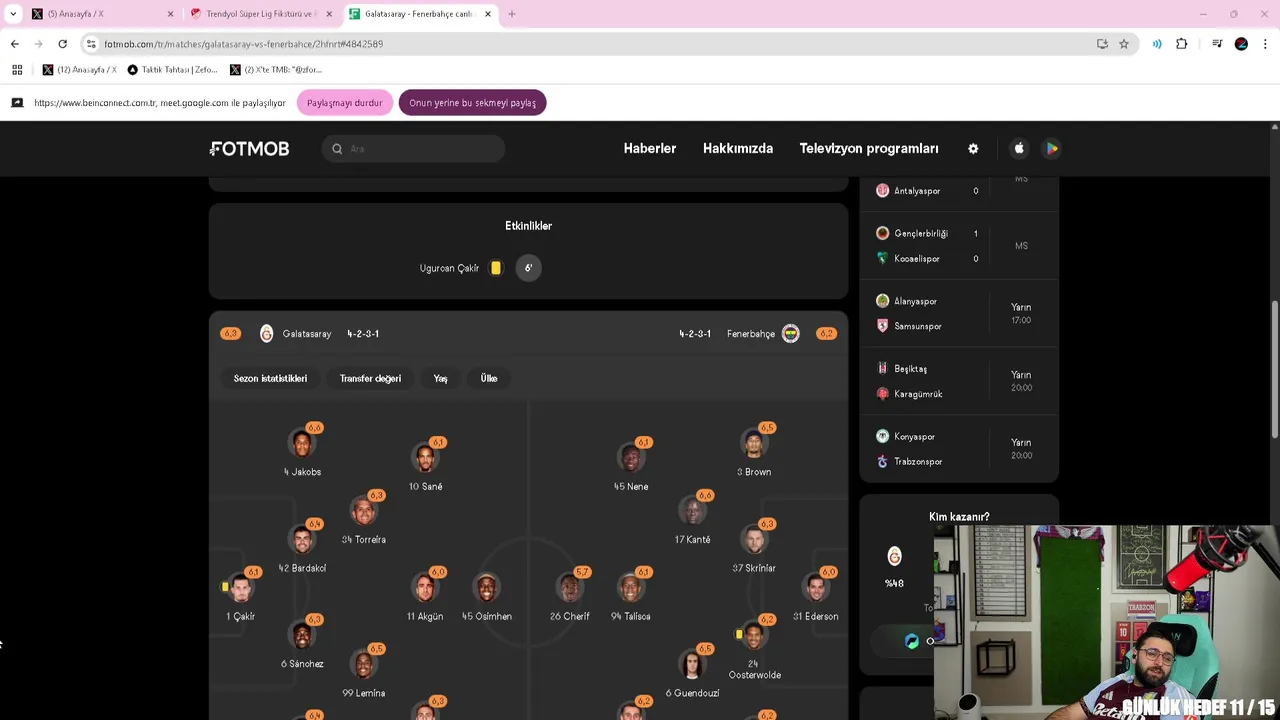The height and width of the screenshot is (720, 1280).
Task: Vote Galatasaray in Kim kazanır poll
Action: pos(894,556)
